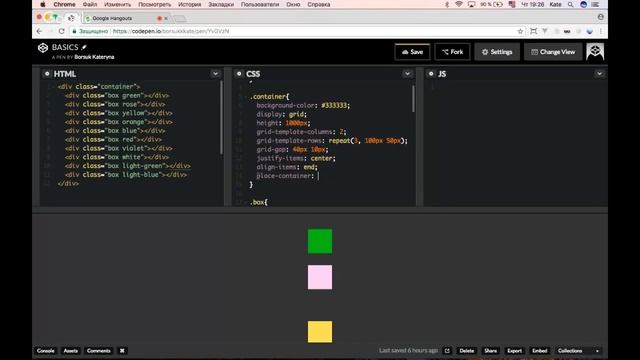This screenshot has height=360, width=640.
Task: Open Закладки menu
Action: 221,4
